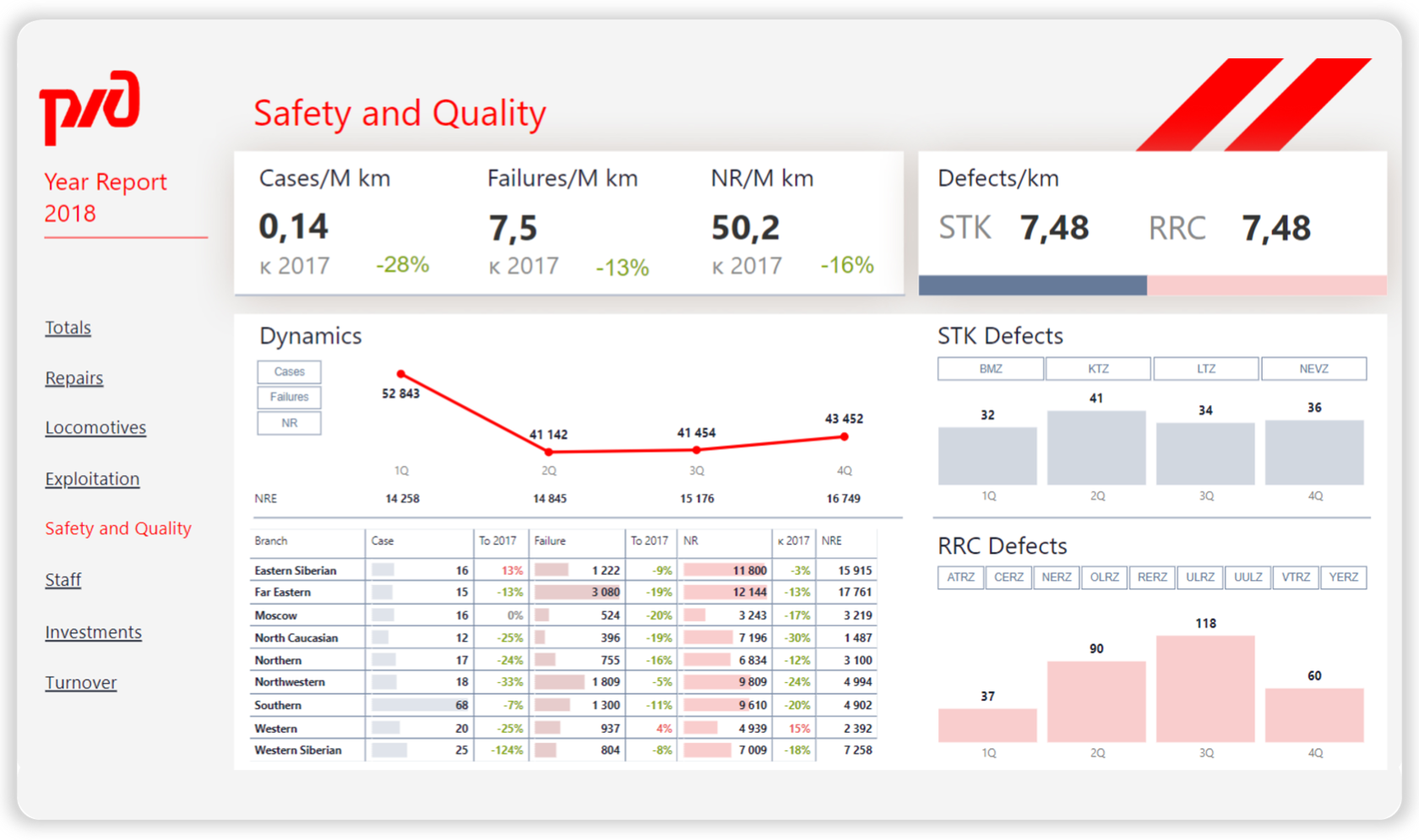Open the Repairs report page
The image size is (1419, 840).
(x=73, y=378)
